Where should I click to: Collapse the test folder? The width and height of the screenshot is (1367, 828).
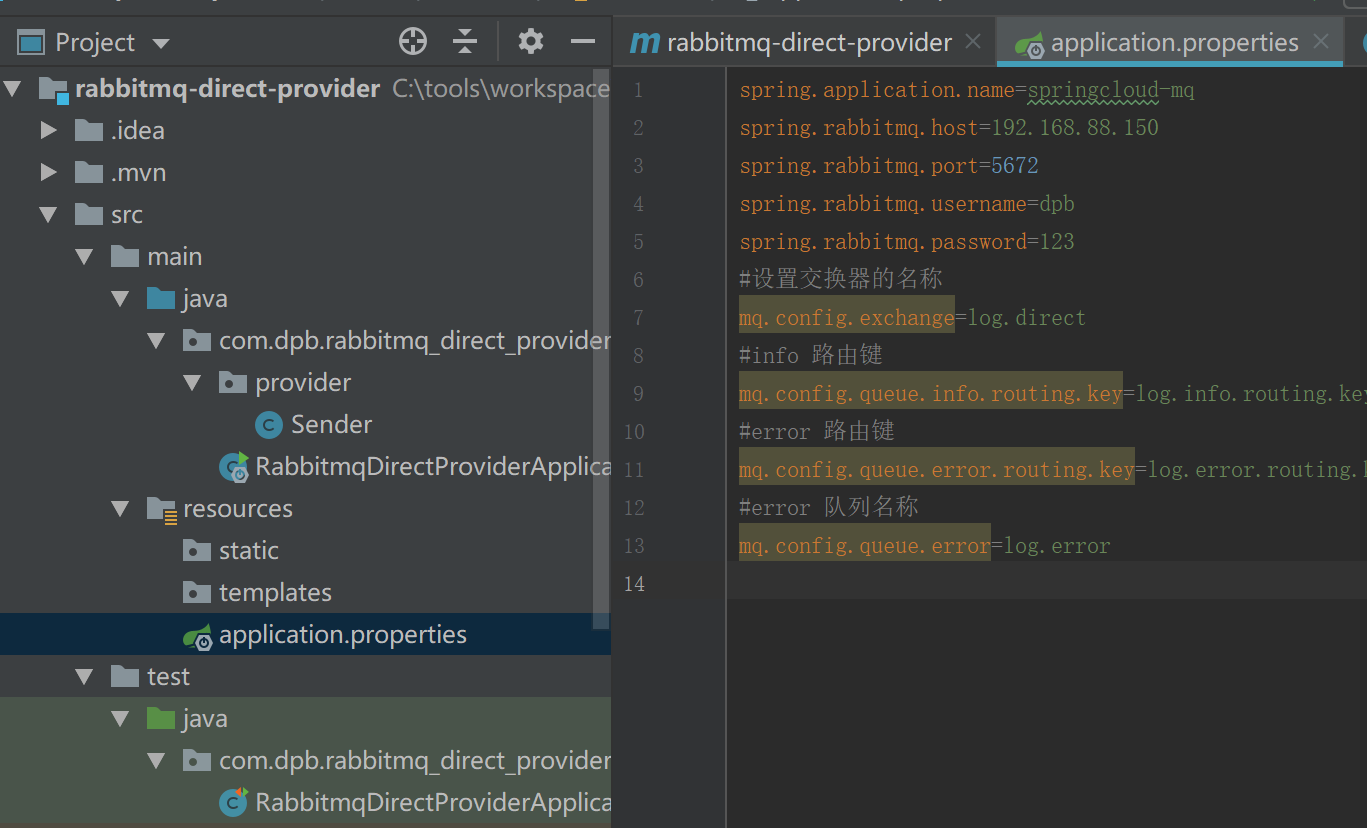pyautogui.click(x=84, y=676)
